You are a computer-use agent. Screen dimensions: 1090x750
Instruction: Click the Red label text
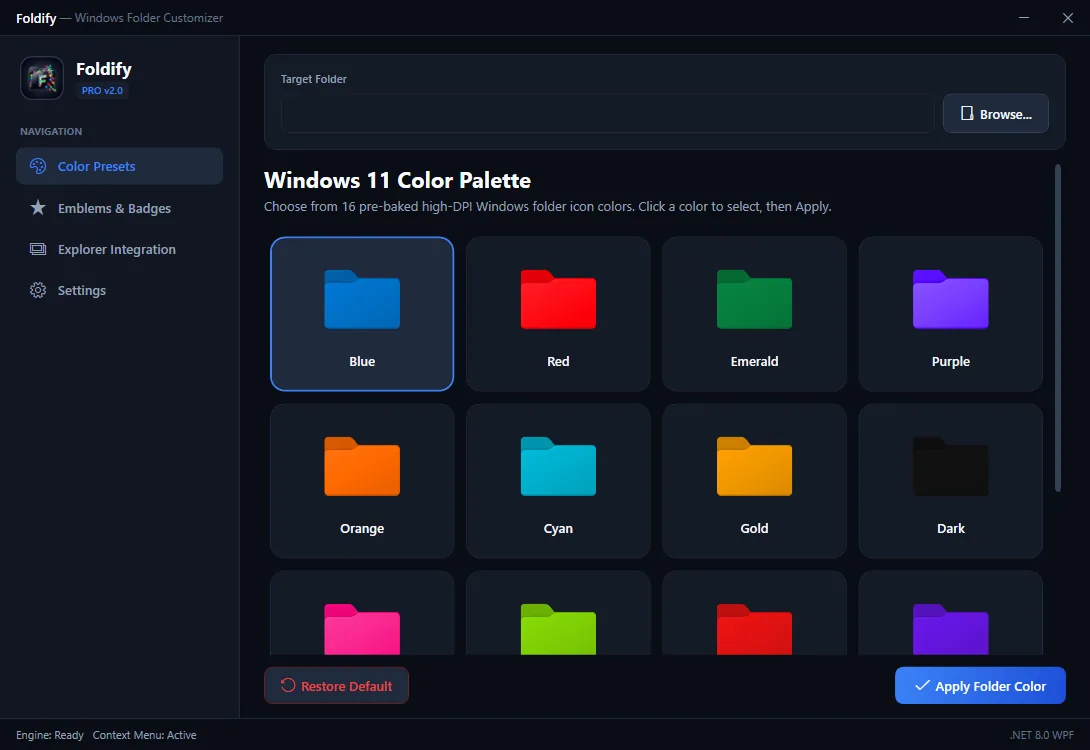[x=558, y=361]
